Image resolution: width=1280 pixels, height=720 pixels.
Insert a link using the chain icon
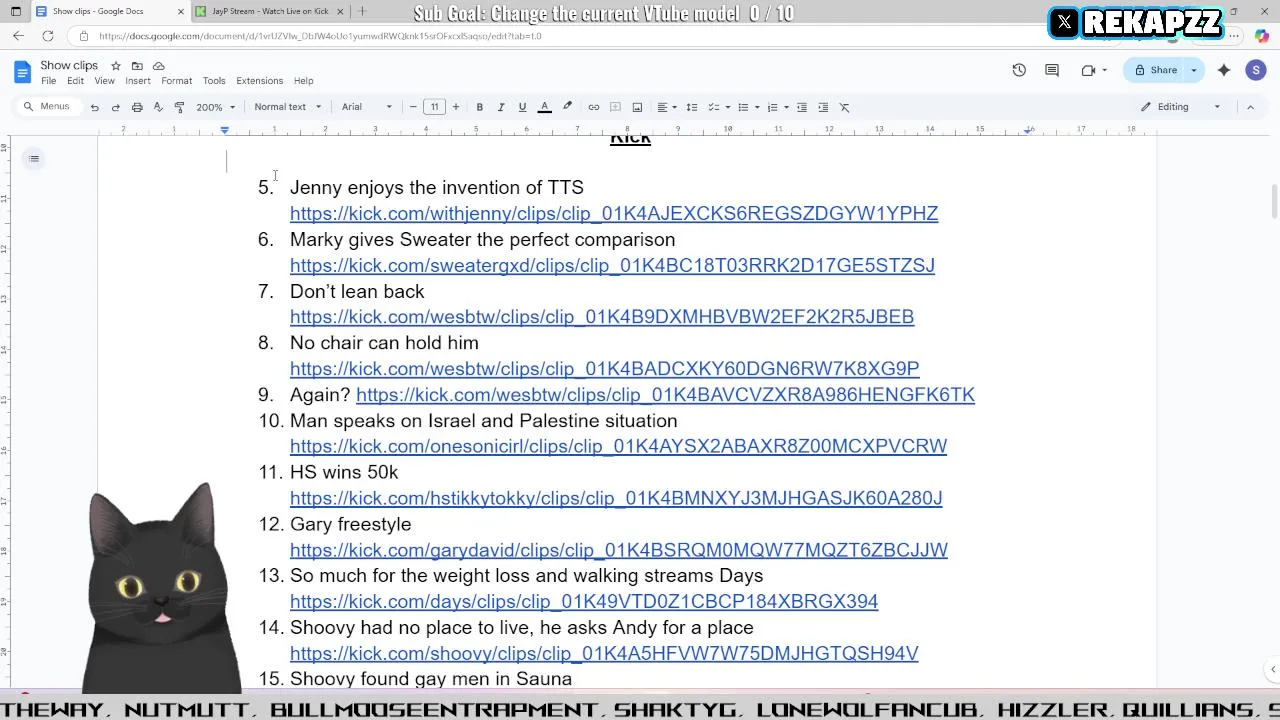(x=594, y=107)
